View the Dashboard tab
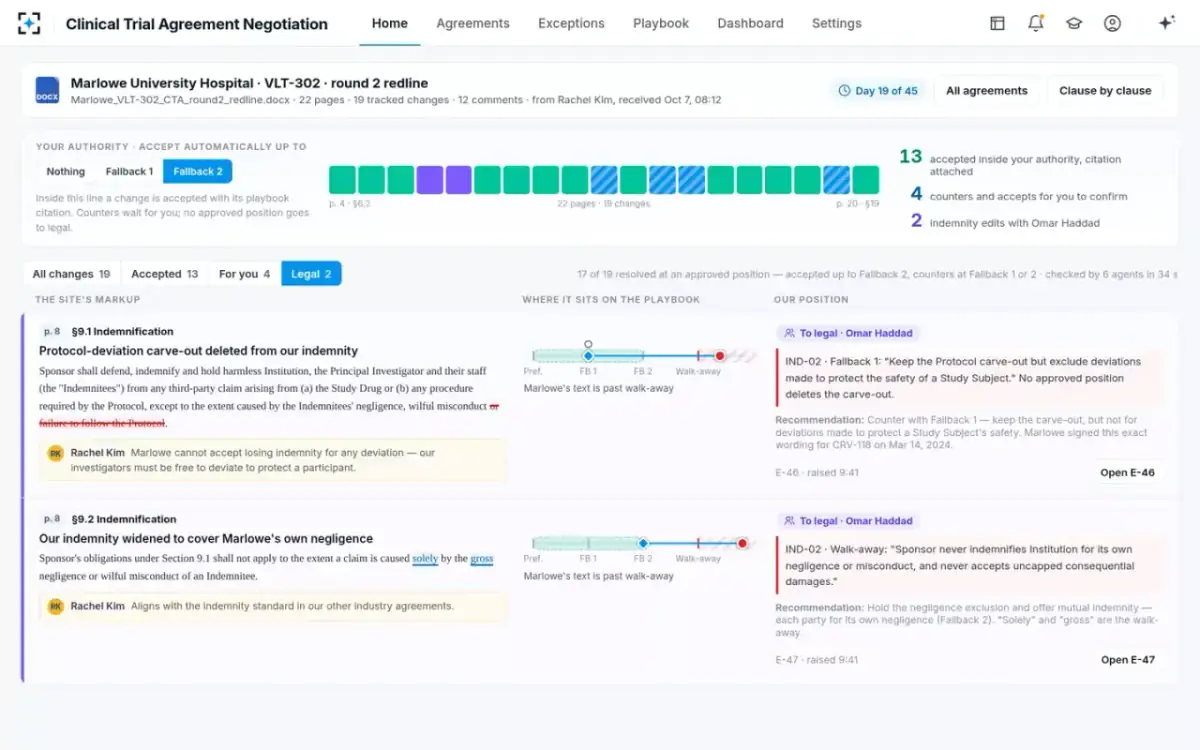Viewport: 1200px width, 750px height. [750, 23]
